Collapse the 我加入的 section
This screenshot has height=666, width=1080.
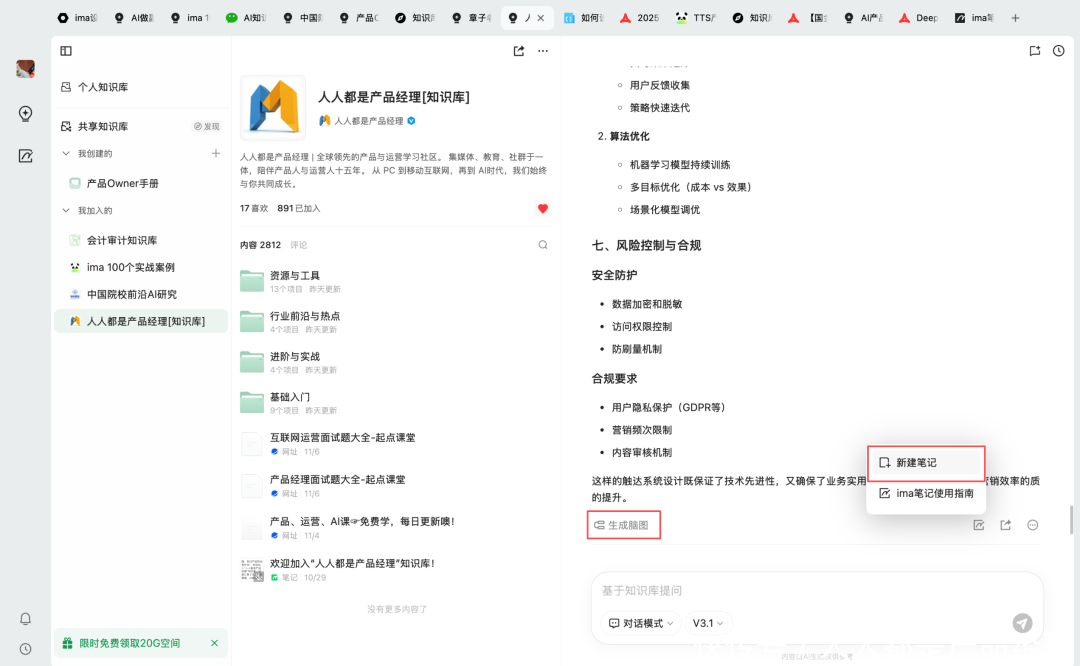coord(67,211)
